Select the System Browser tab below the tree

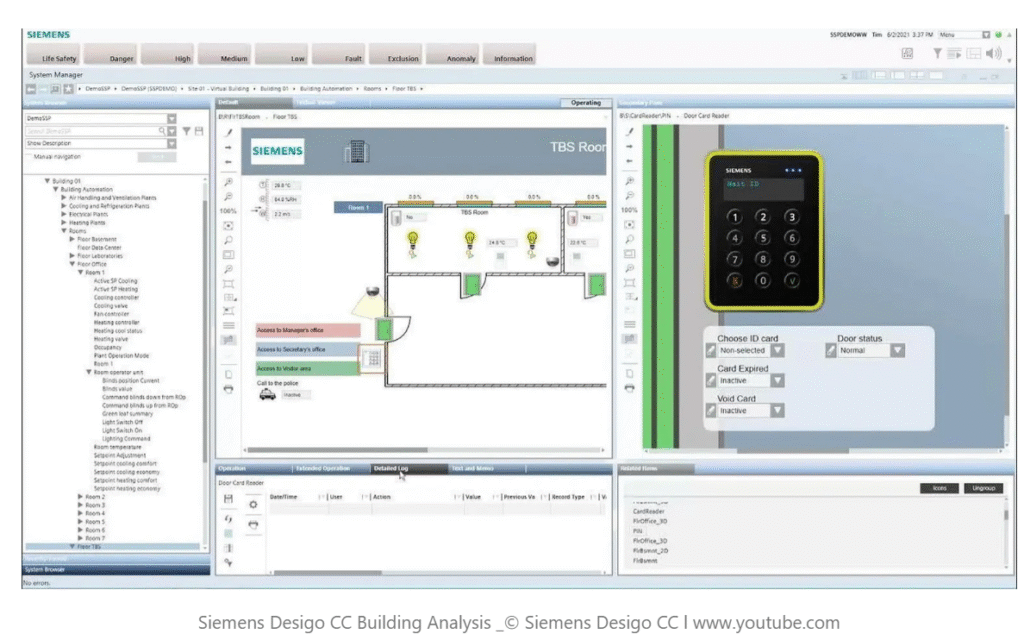pyautogui.click(x=116, y=570)
